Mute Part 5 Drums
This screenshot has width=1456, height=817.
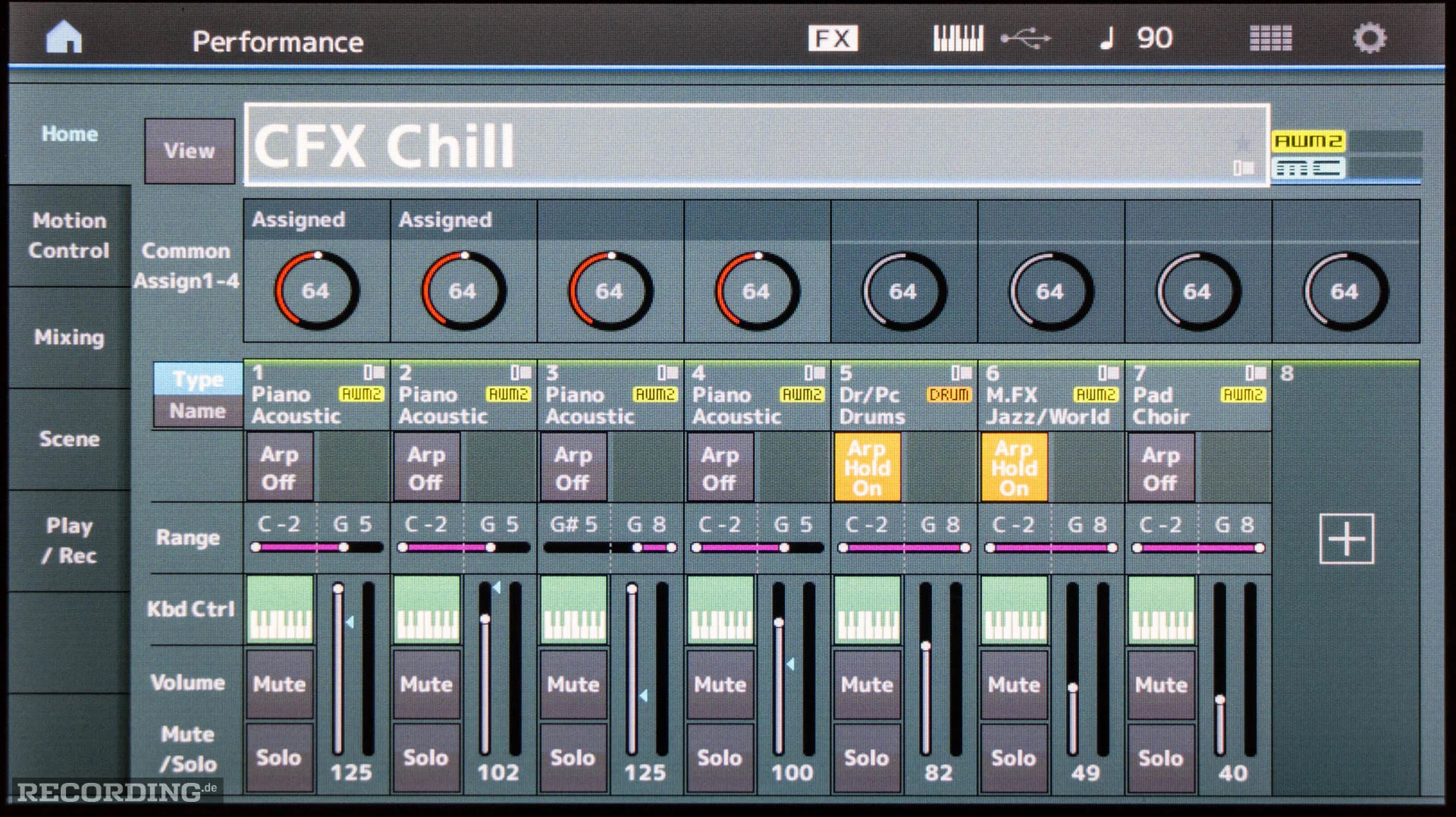867,684
